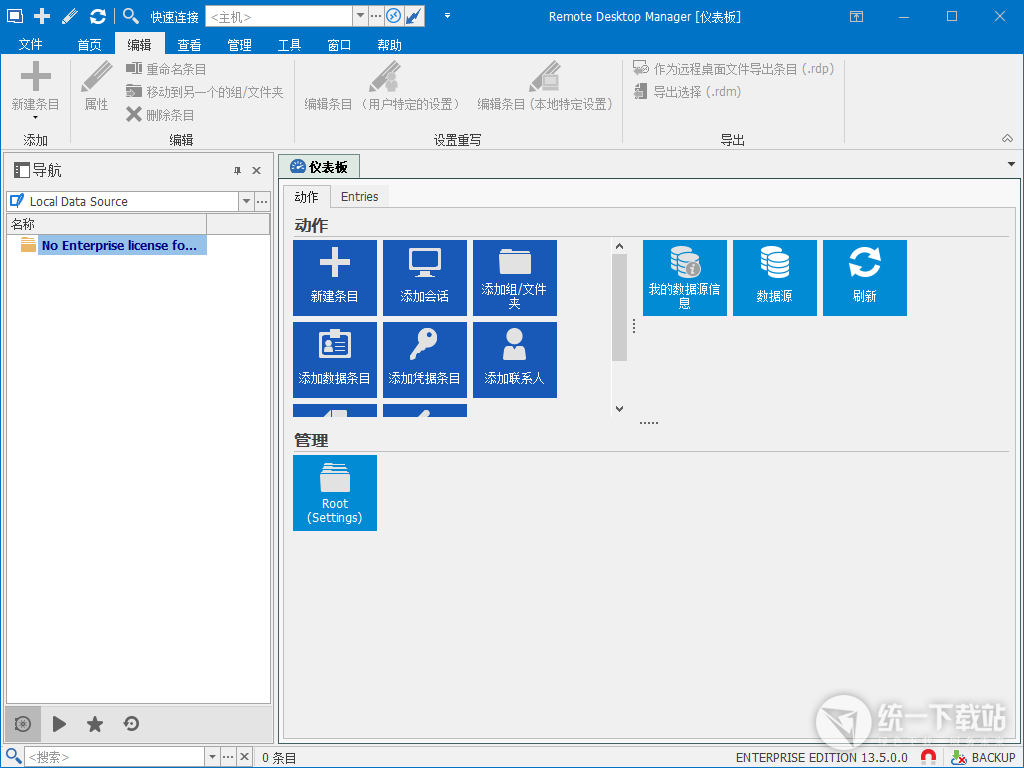Click 编辑条目（用户特定的设置）
This screenshot has width=1024, height=768.
383,86
